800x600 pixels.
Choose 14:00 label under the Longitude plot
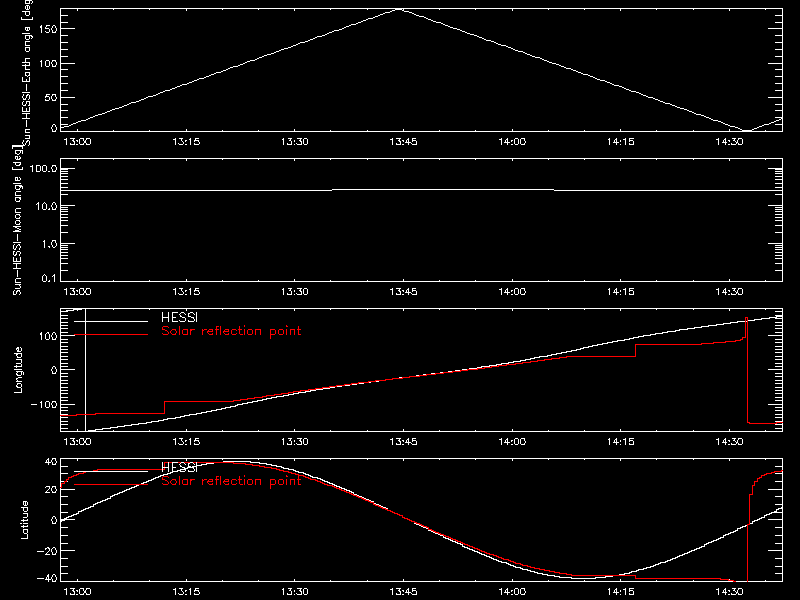click(x=512, y=442)
